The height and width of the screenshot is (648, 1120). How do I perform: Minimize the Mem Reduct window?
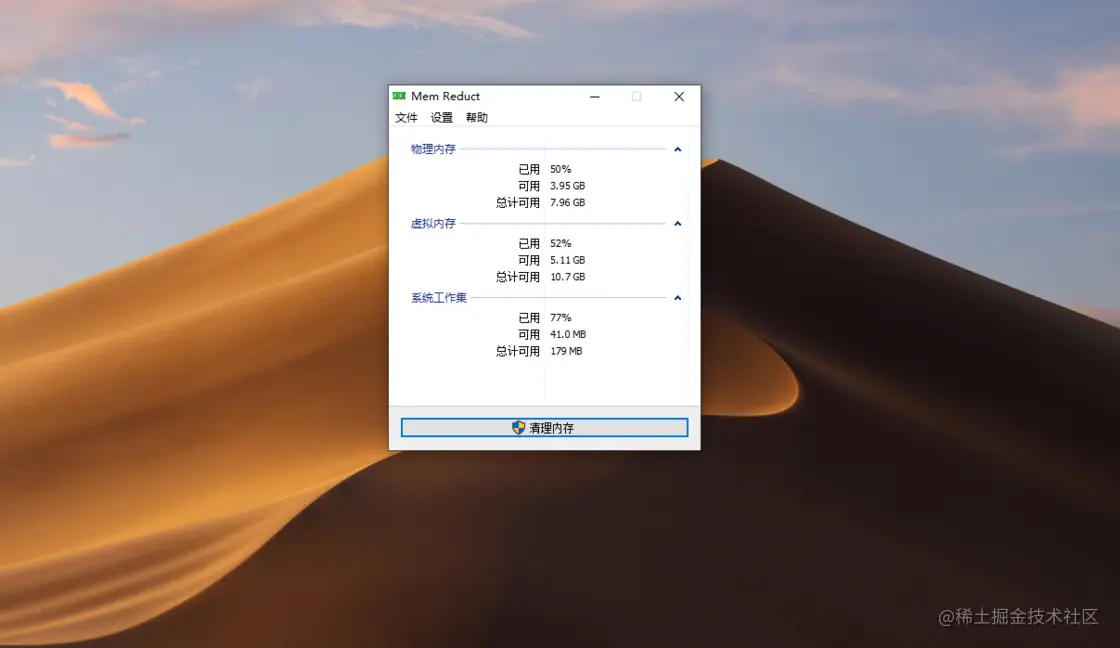pos(595,96)
